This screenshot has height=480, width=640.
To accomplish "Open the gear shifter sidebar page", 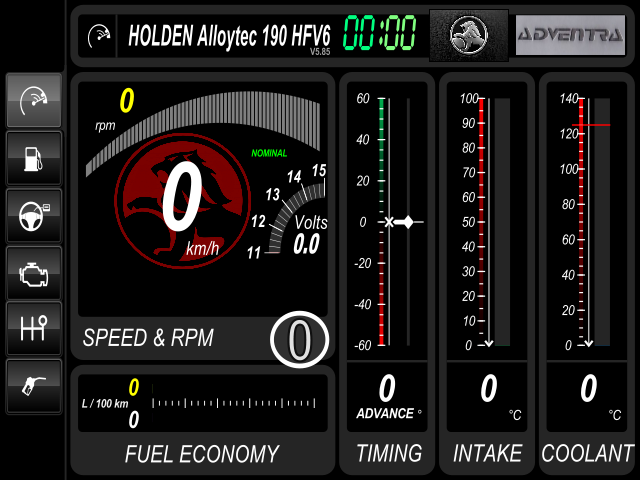I will [34, 329].
